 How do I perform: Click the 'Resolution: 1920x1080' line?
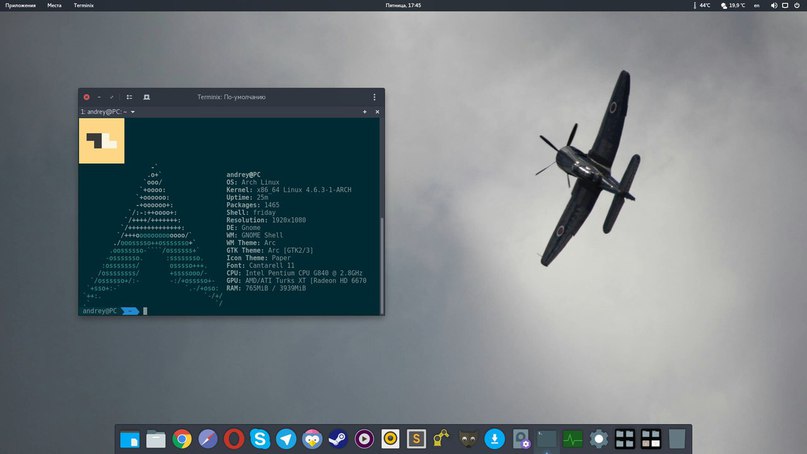tap(266, 220)
